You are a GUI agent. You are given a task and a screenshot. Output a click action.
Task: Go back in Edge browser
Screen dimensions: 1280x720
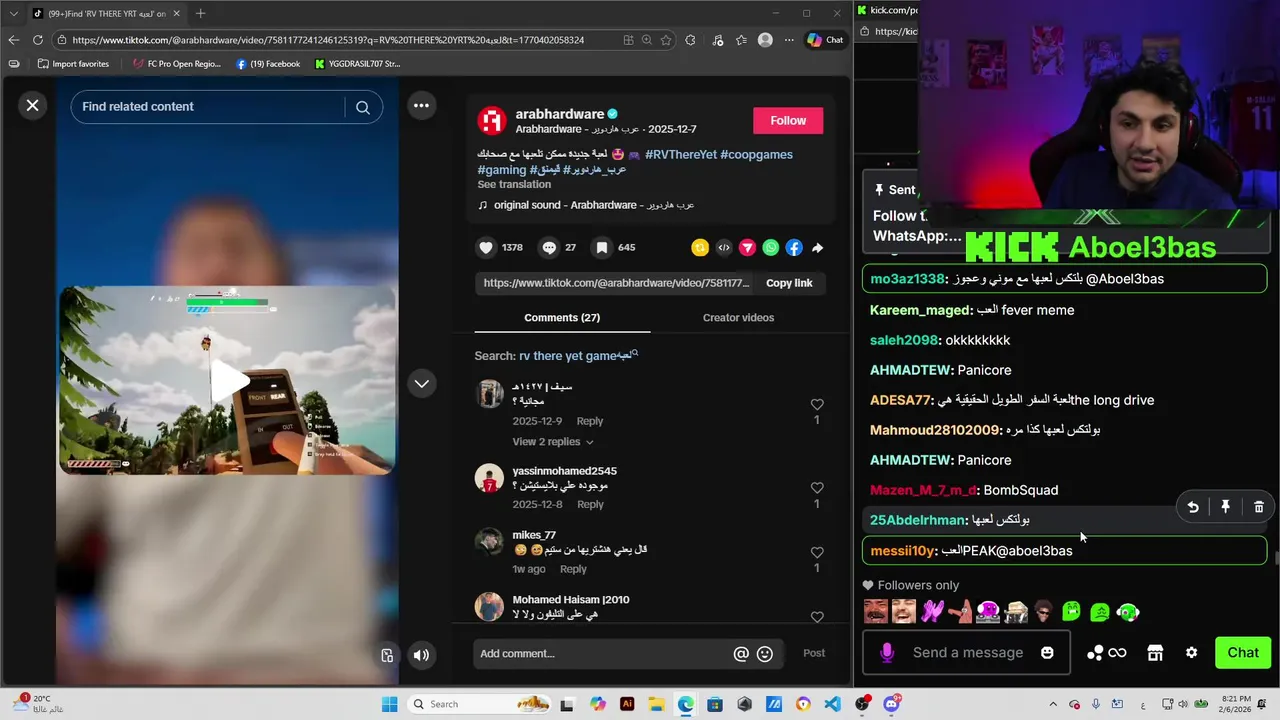pyautogui.click(x=13, y=40)
